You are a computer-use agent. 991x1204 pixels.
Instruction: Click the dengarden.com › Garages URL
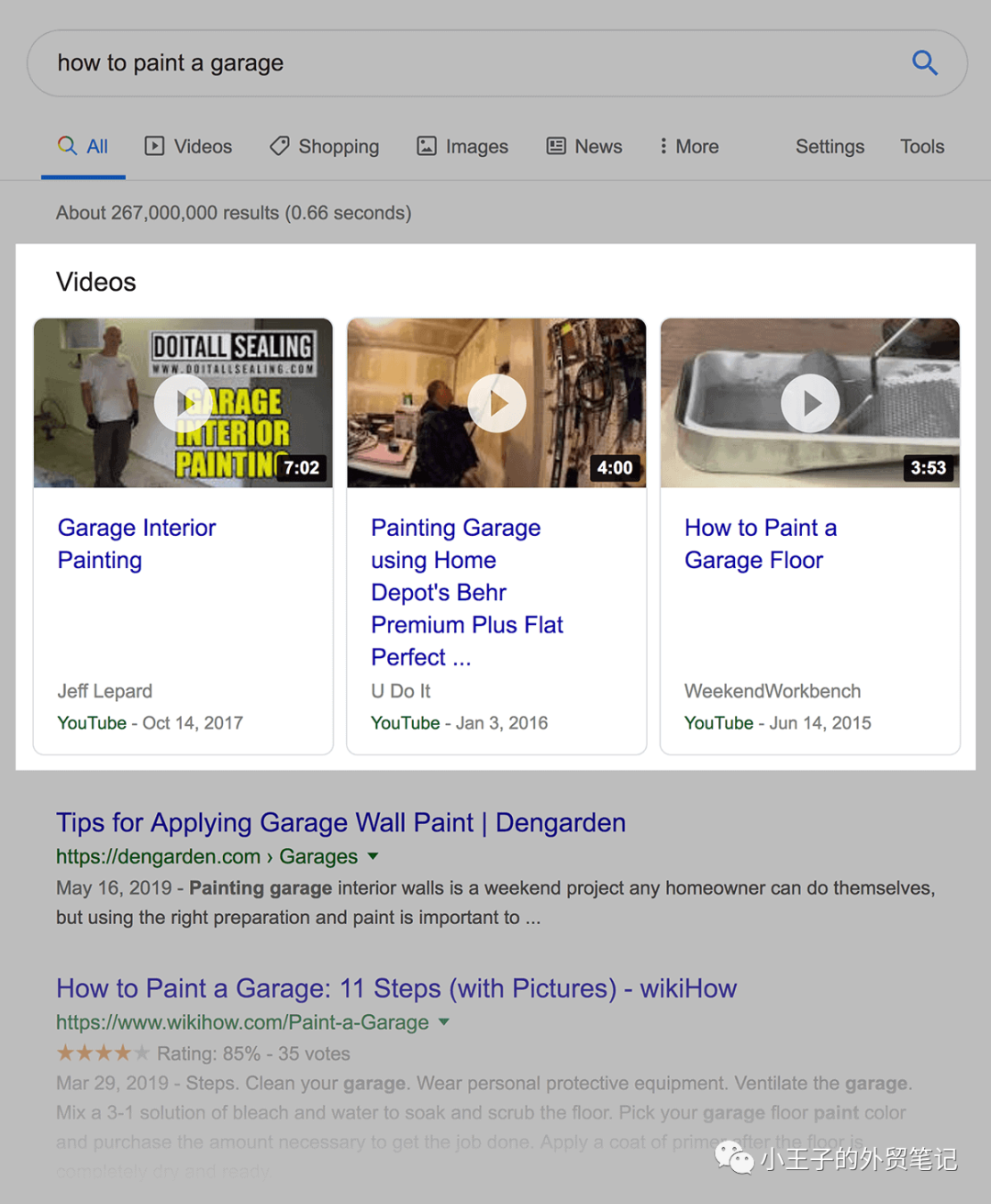(206, 857)
